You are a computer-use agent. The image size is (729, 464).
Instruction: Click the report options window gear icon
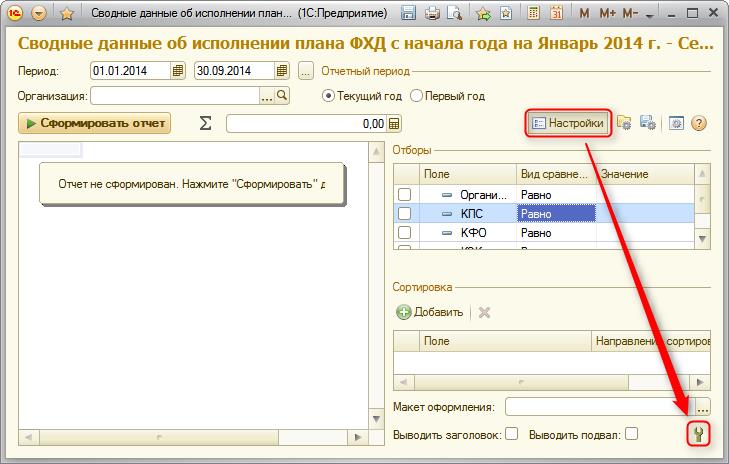(676, 123)
